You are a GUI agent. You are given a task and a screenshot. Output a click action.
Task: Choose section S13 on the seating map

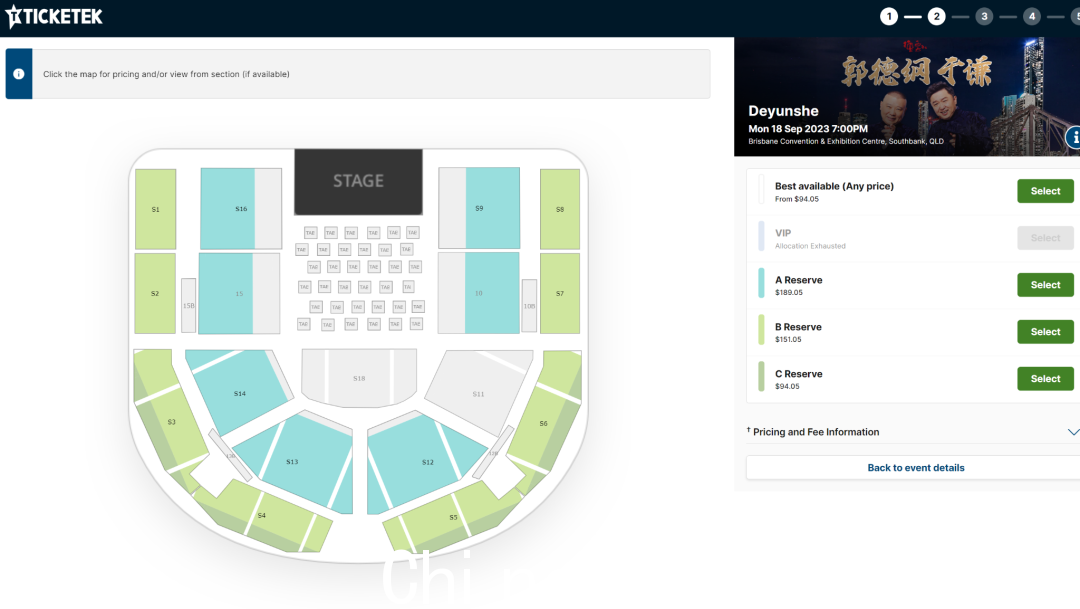[x=293, y=460]
